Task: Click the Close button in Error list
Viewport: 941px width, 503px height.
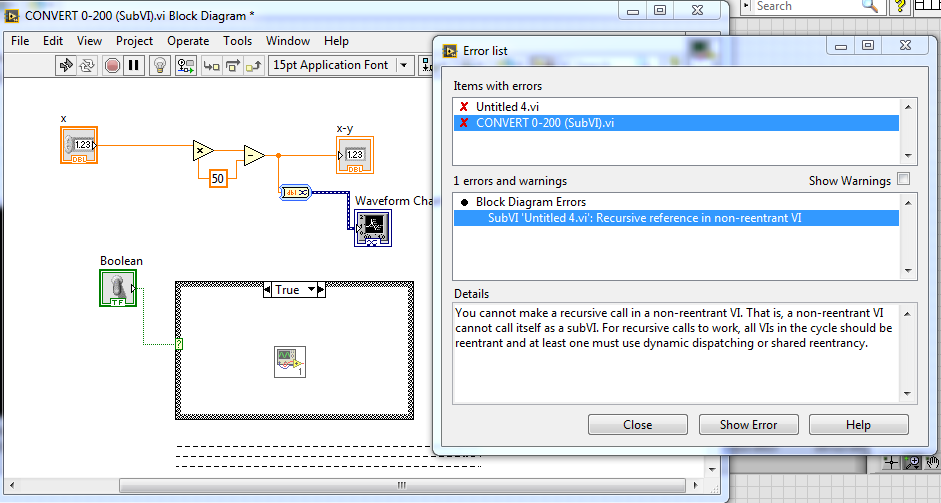Action: pyautogui.click(x=637, y=424)
